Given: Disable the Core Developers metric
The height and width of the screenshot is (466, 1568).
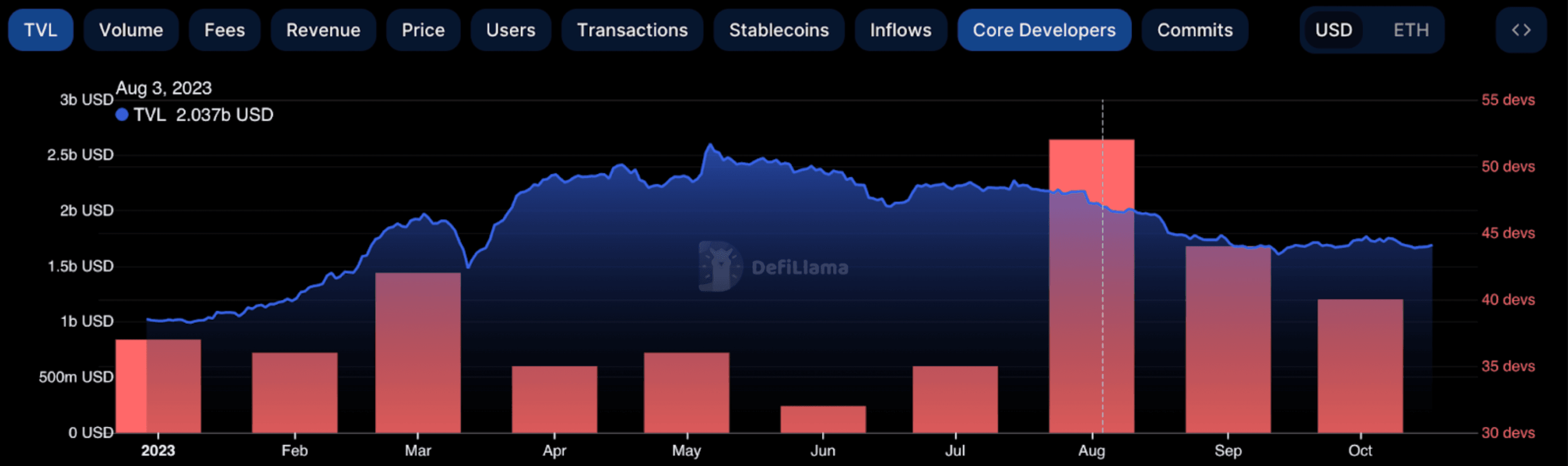Looking at the screenshot, I should 1044,30.
